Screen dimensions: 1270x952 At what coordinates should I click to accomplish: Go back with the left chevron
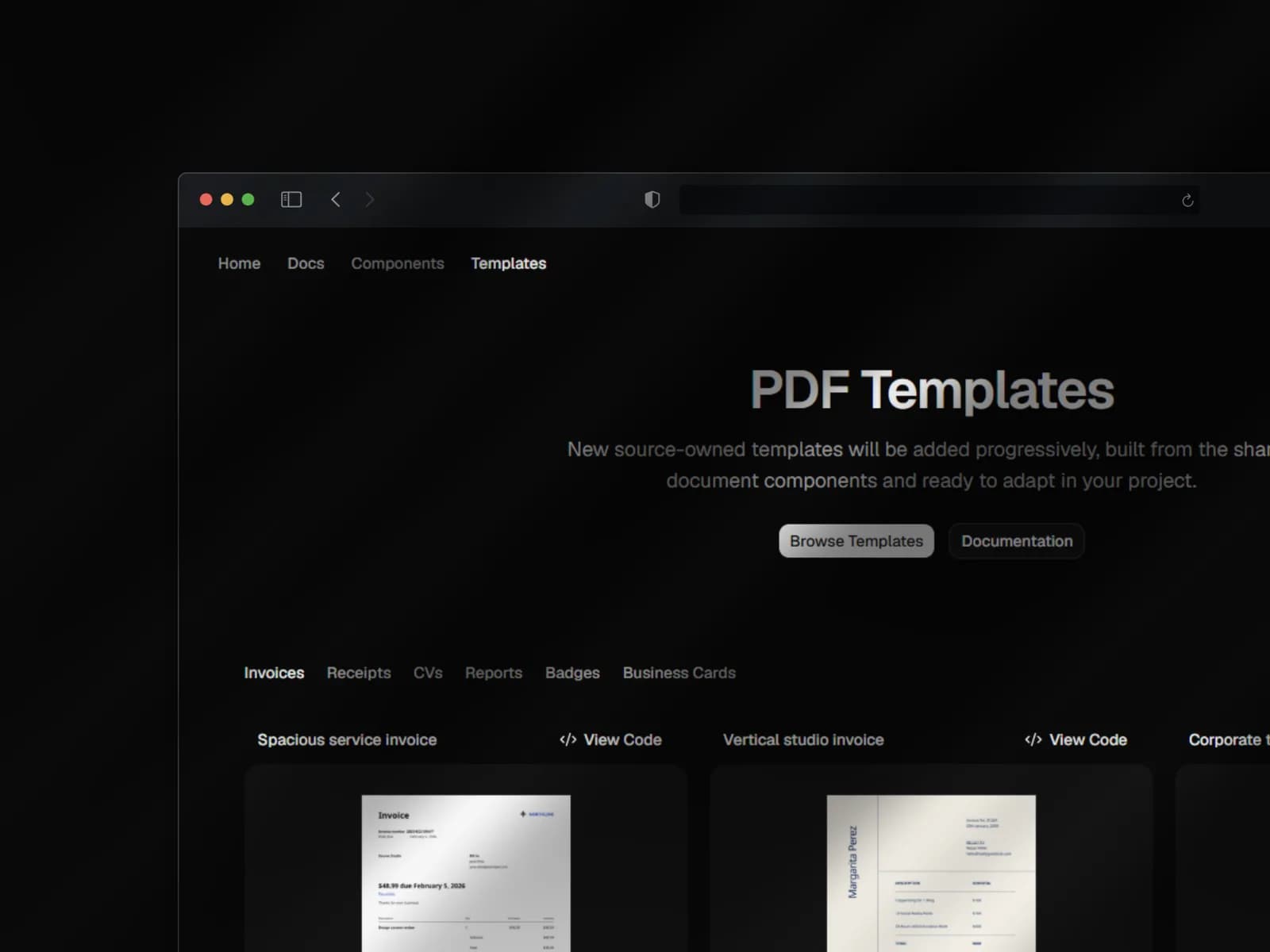coord(336,200)
